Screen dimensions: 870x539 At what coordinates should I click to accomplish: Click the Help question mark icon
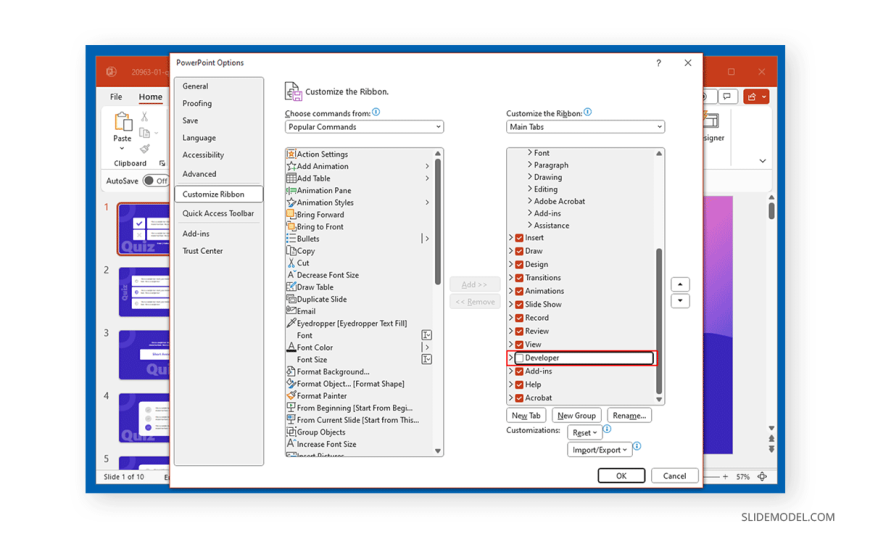[x=658, y=63]
